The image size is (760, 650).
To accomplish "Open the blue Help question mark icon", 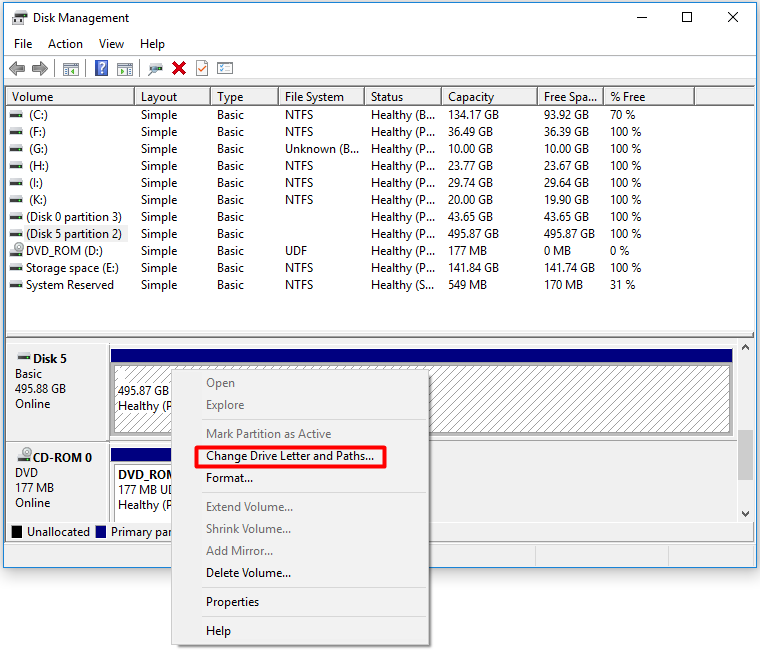I will [101, 68].
